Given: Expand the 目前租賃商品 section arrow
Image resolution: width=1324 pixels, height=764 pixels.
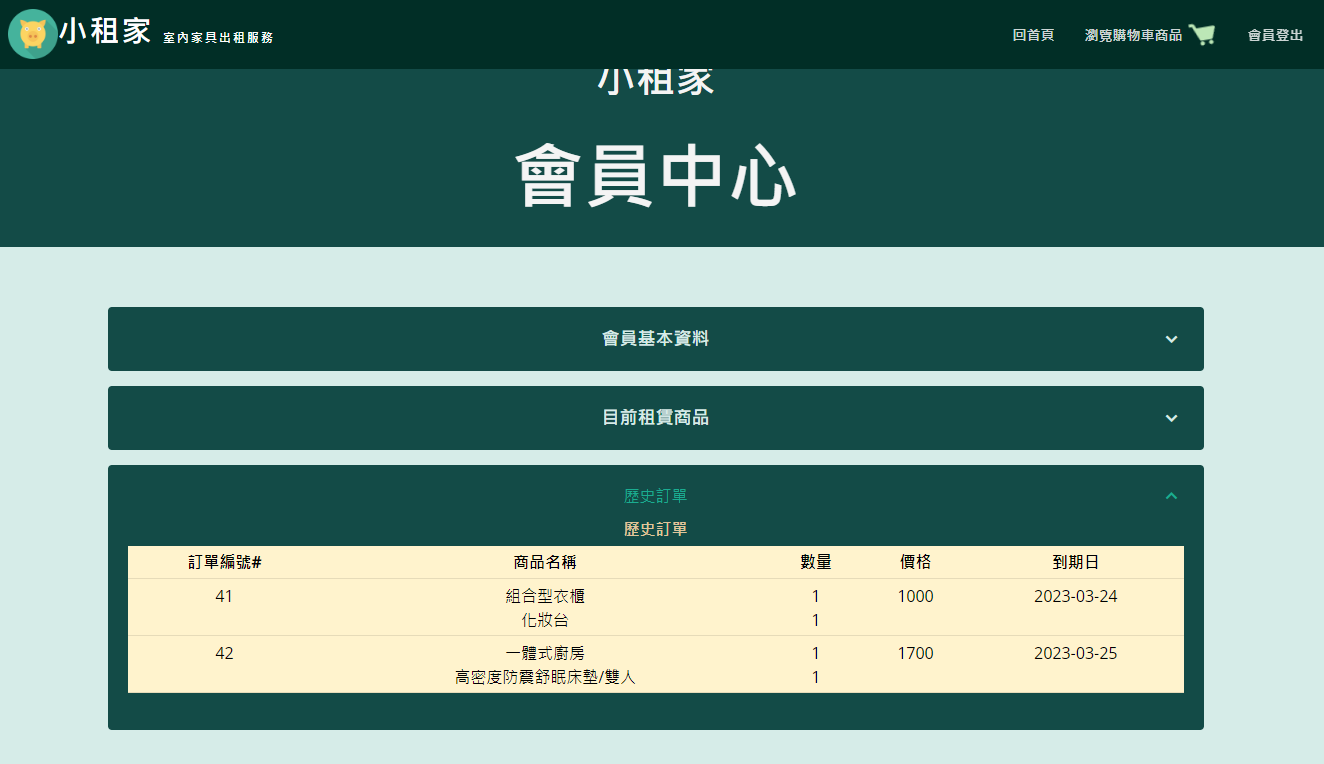Looking at the screenshot, I should pos(1170,418).
